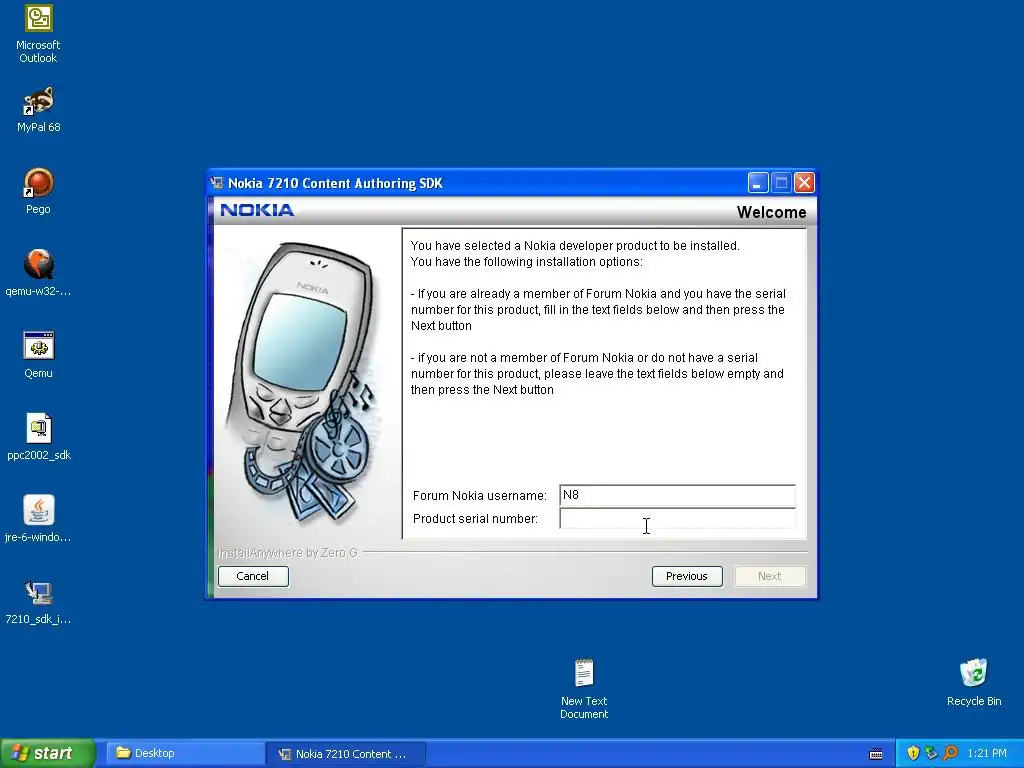
Task: Click the on-screen keyboard taskbar icon
Action: [876, 754]
